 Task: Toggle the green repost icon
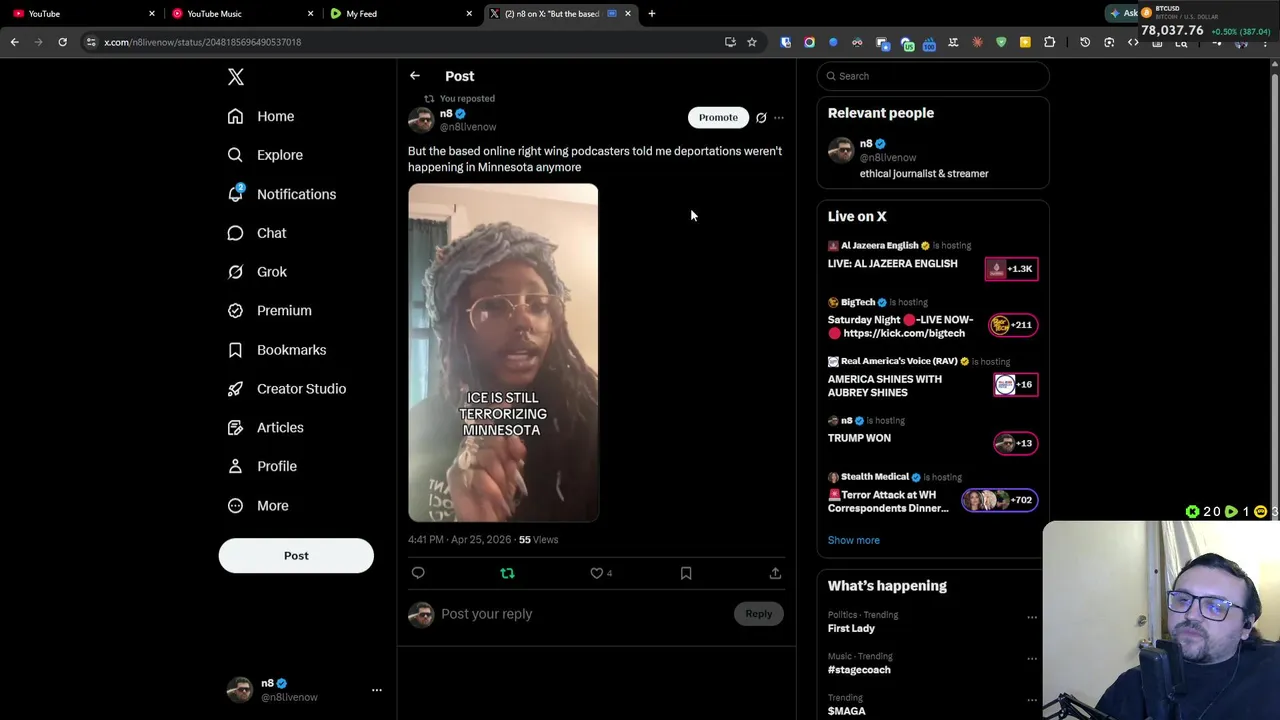(x=507, y=573)
